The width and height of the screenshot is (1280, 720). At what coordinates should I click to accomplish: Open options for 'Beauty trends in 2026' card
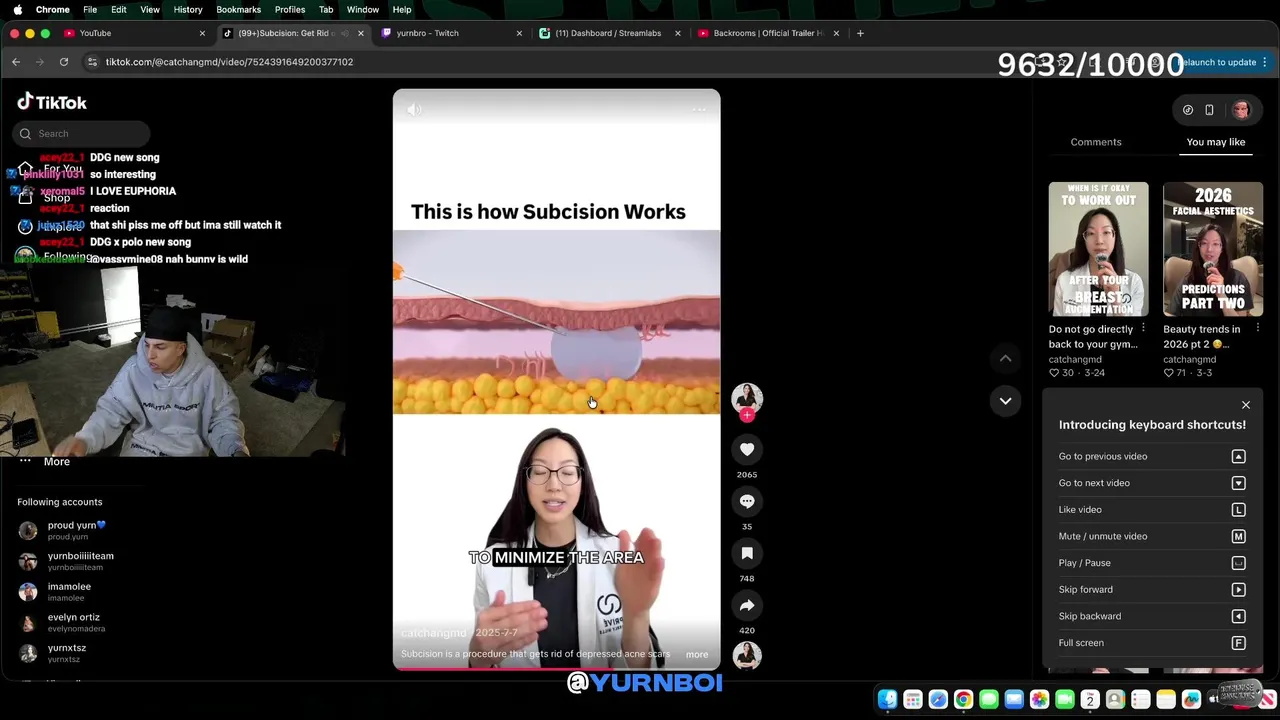tap(1257, 329)
